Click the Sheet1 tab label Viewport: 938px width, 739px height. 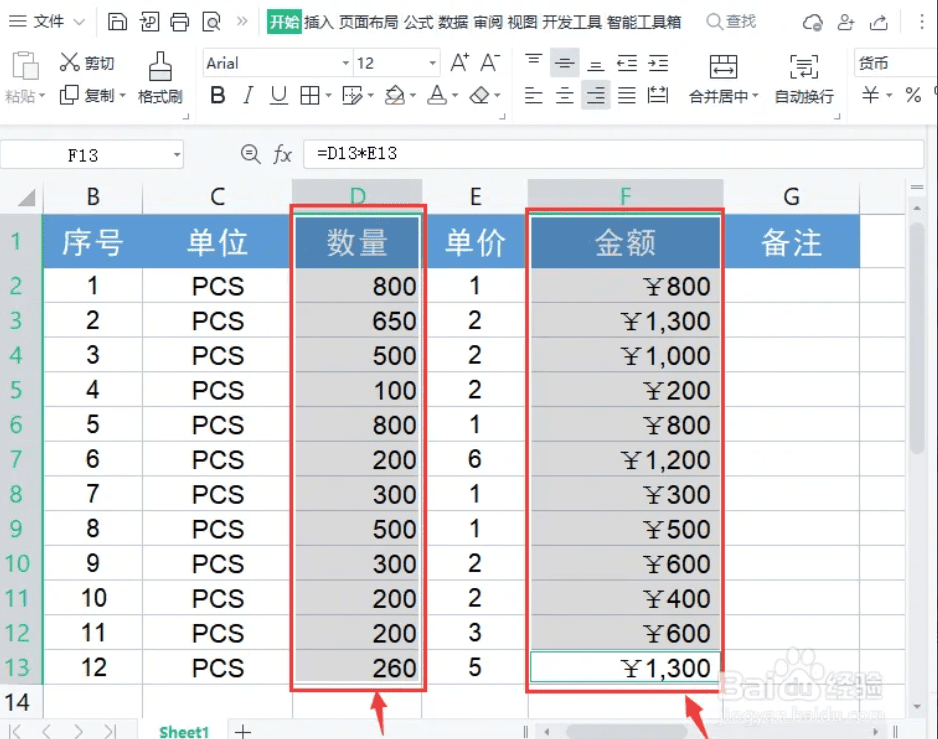coord(183,732)
